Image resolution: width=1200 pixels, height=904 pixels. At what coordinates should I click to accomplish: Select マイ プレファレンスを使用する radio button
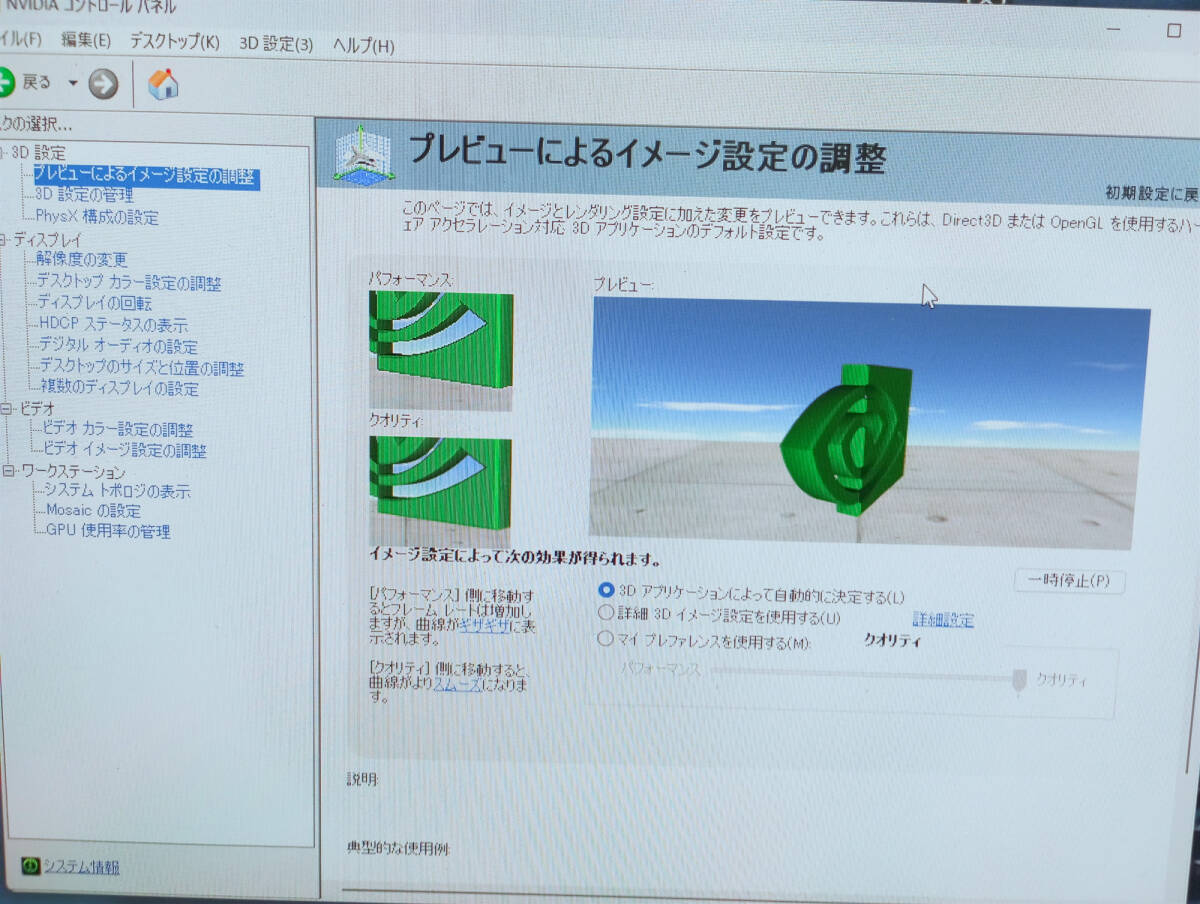click(x=605, y=638)
